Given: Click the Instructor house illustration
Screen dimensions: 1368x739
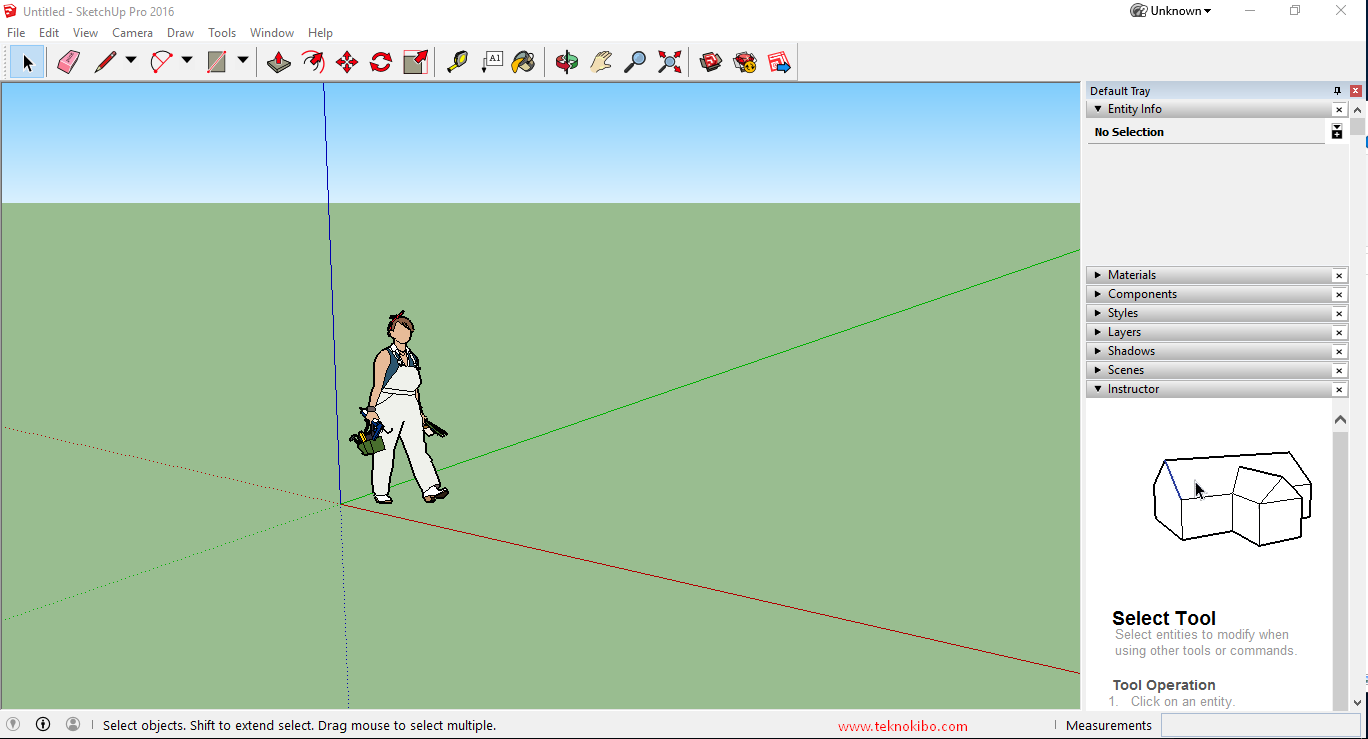Looking at the screenshot, I should tap(1233, 497).
